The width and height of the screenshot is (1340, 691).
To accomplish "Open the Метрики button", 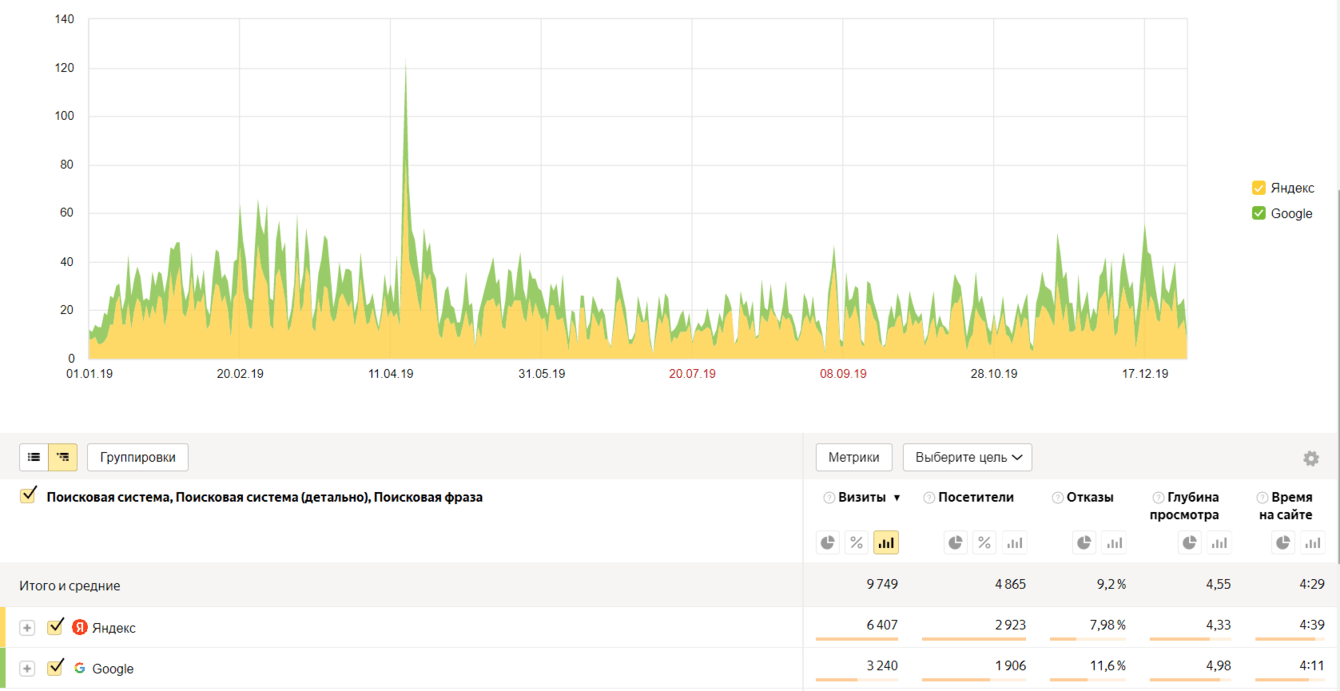I will tap(854, 457).
